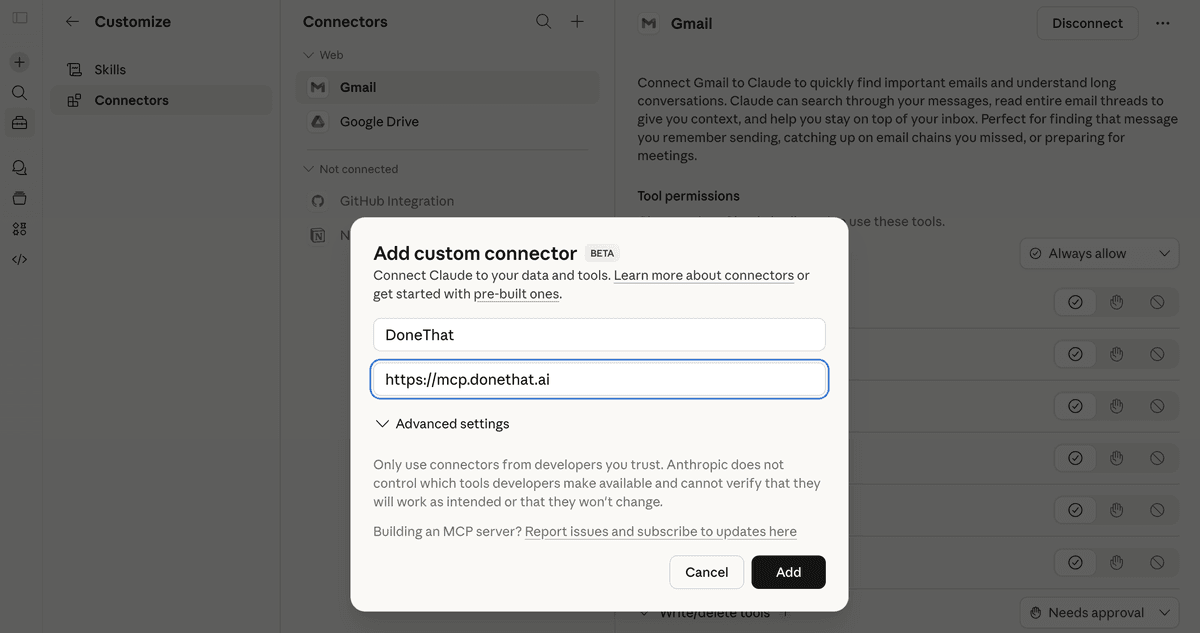Viewport: 1200px width, 633px height.
Task: Toggle the sidebar panel icon at top left
Action: point(18,17)
